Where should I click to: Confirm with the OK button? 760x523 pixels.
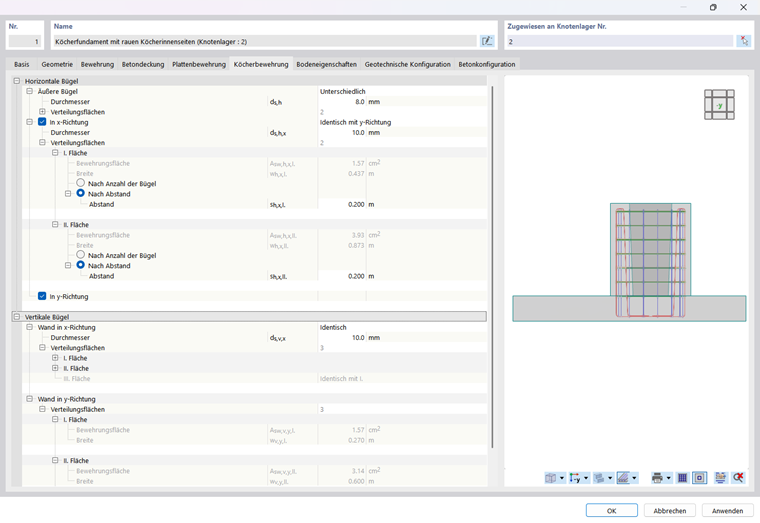point(612,510)
